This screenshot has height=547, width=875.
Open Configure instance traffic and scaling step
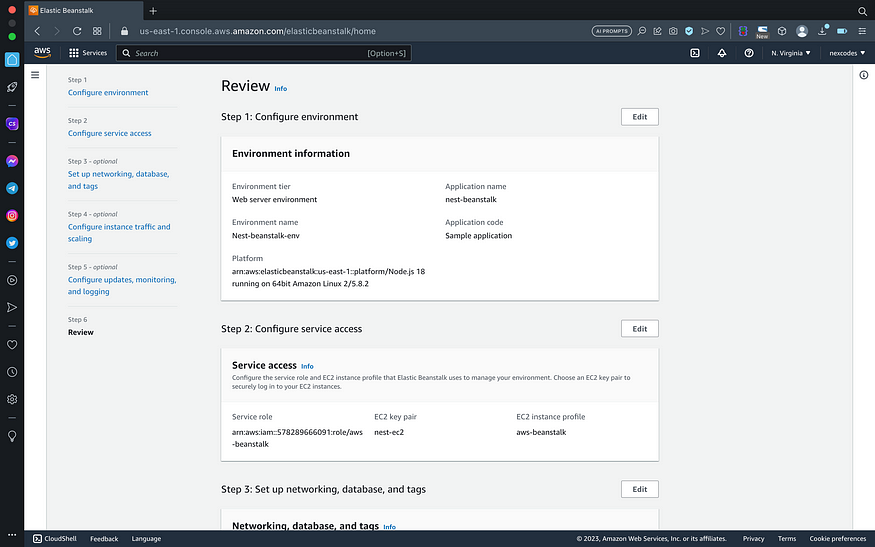pyautogui.click(x=119, y=233)
